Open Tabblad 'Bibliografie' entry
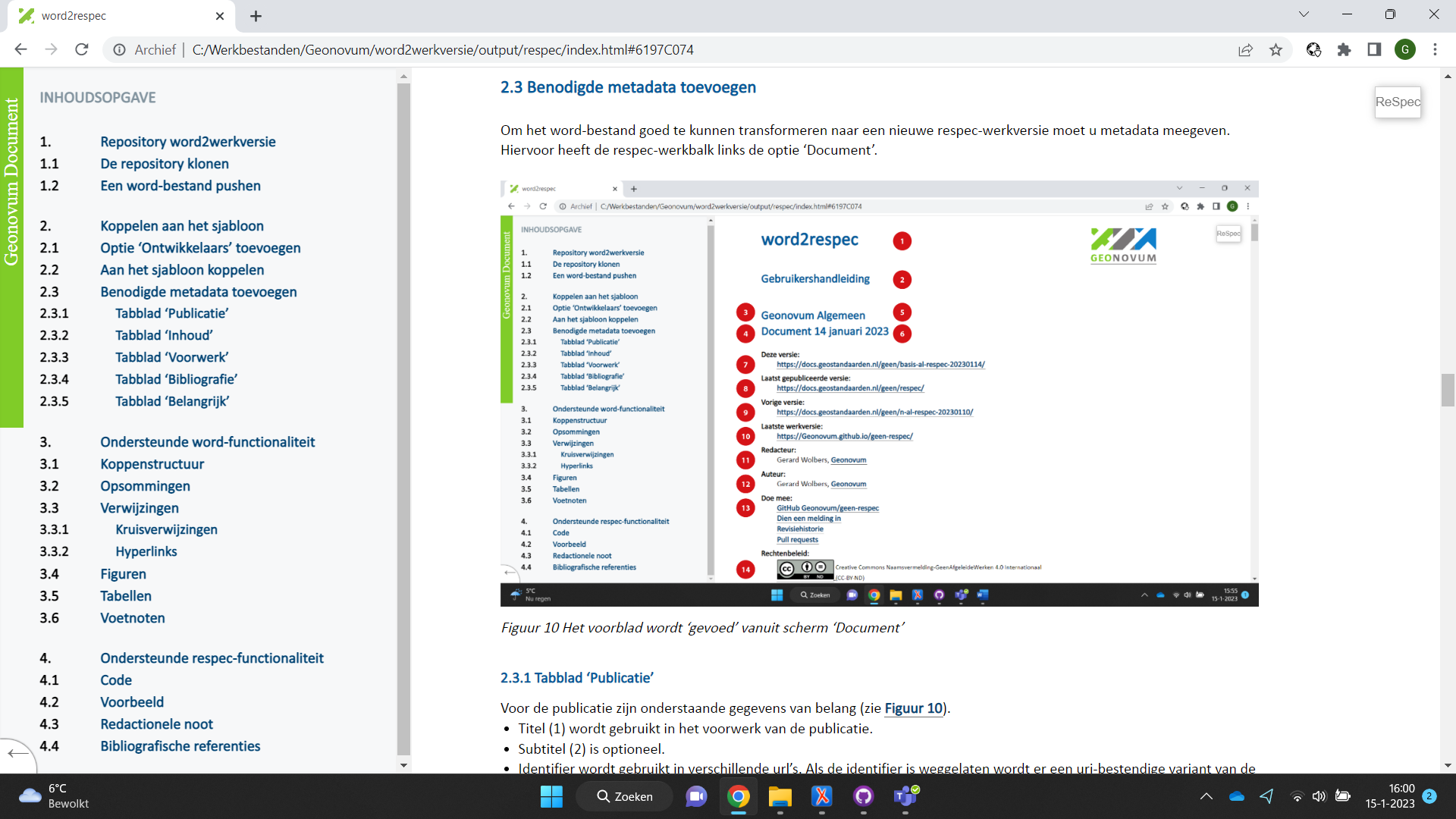1456x819 pixels. (x=176, y=379)
